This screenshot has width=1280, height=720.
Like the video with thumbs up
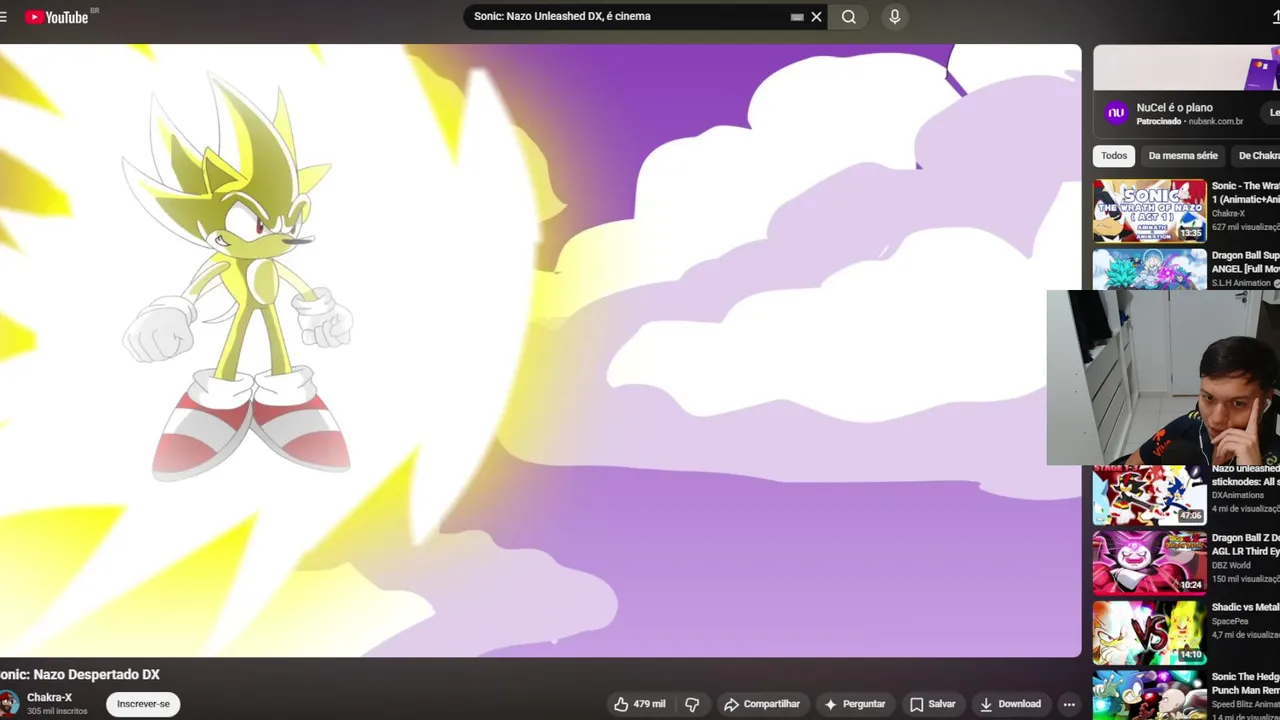point(640,704)
